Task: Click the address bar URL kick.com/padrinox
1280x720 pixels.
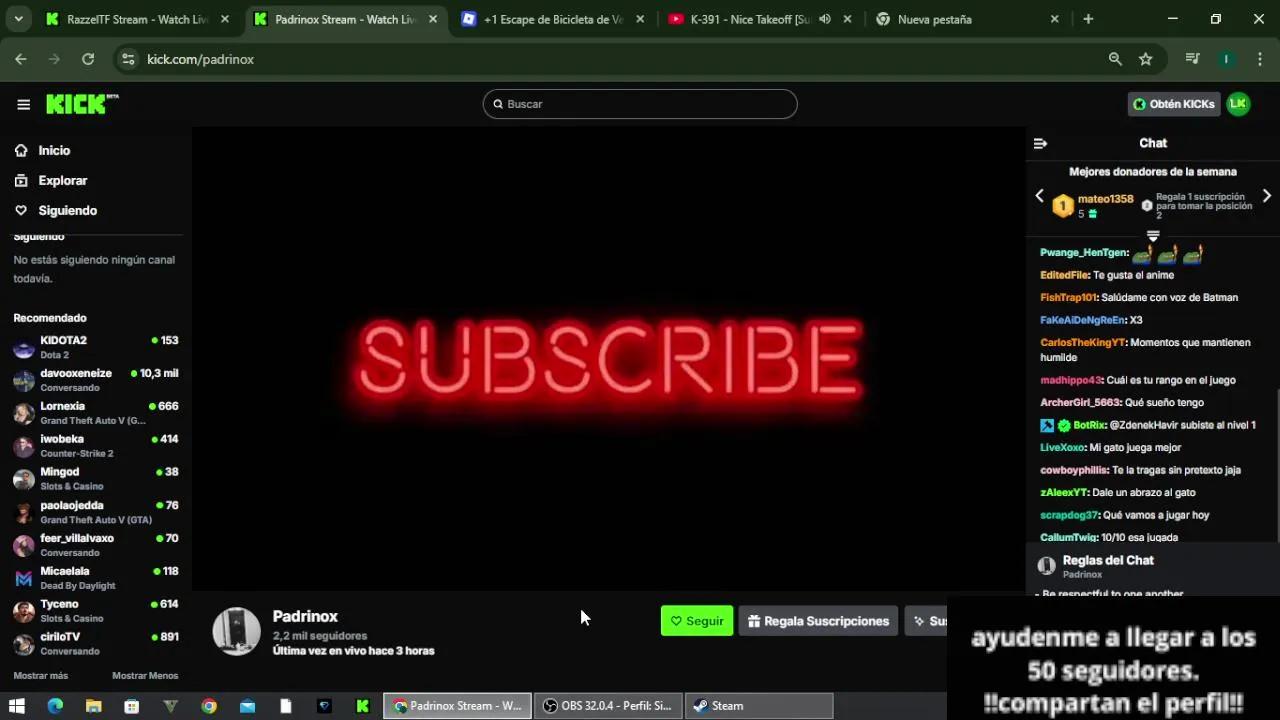Action: (200, 59)
